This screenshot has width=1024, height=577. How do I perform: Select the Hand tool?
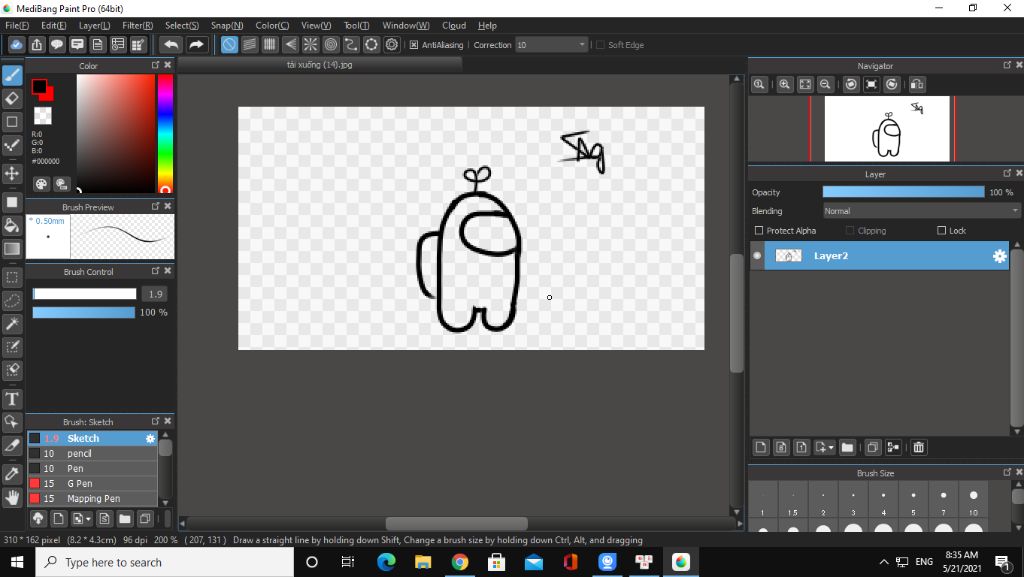12,497
